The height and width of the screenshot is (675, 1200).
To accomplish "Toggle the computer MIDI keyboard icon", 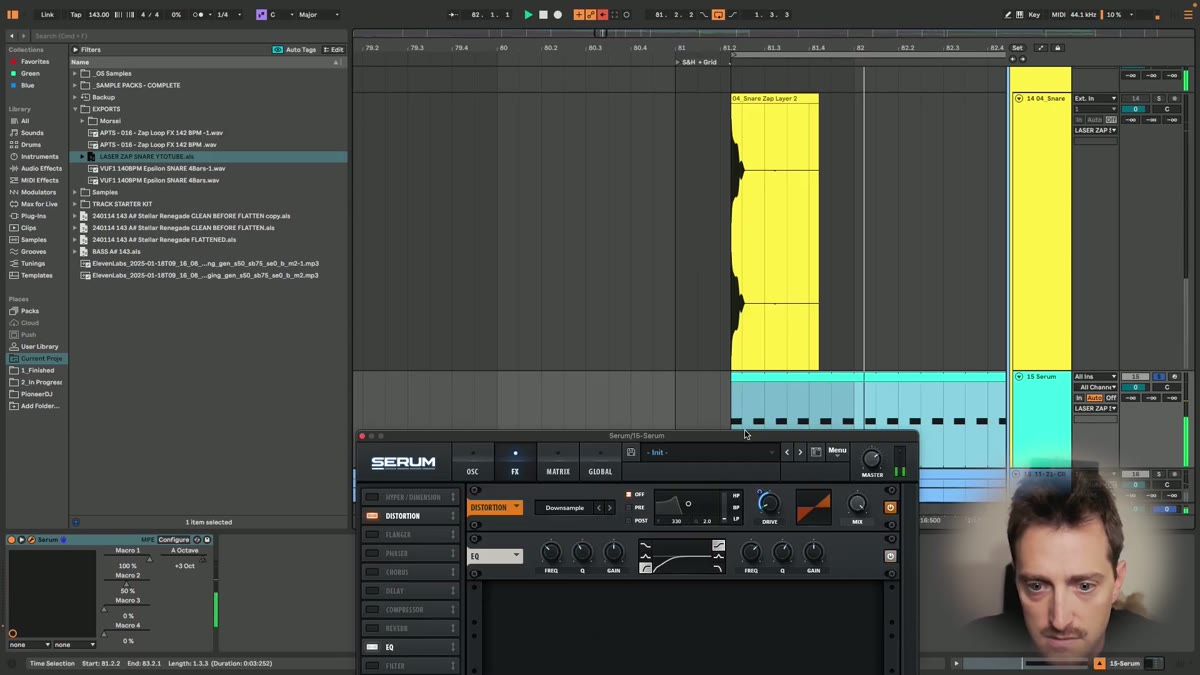I will tap(1019, 15).
